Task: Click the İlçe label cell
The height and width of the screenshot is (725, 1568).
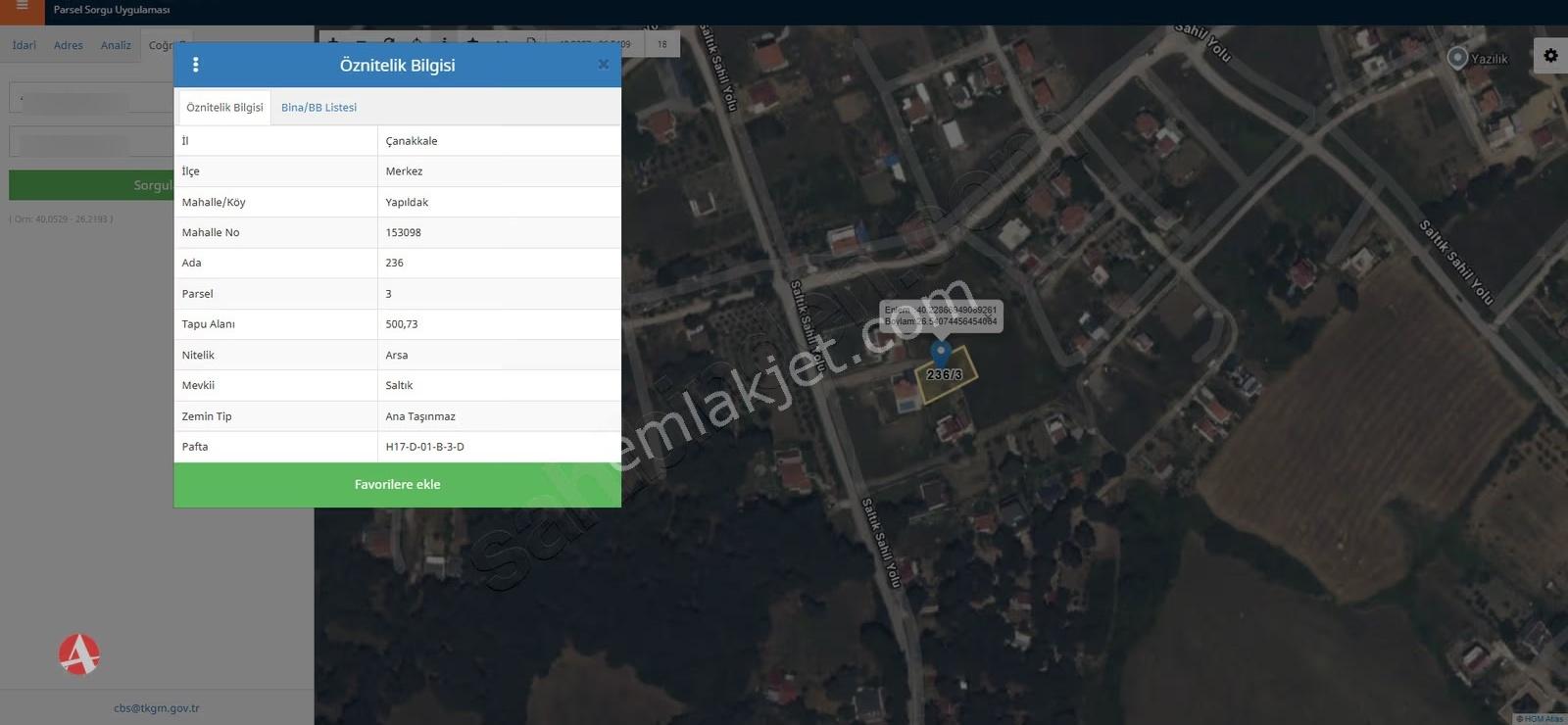Action: point(275,171)
